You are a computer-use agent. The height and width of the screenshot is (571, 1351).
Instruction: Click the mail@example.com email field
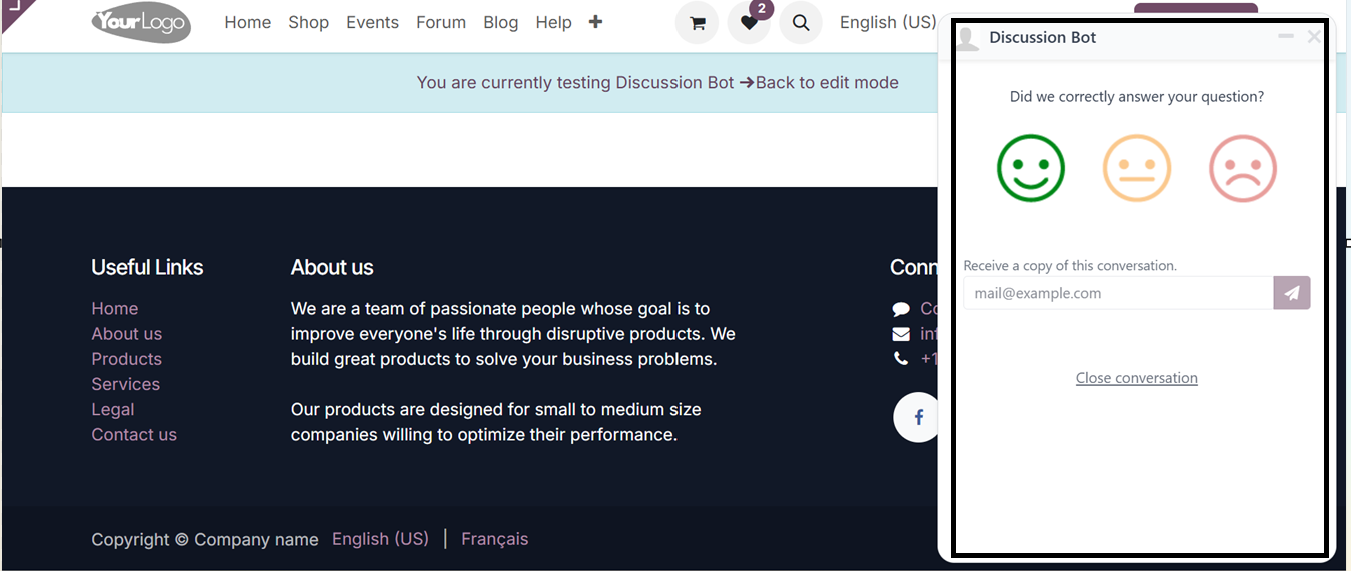tap(1118, 293)
